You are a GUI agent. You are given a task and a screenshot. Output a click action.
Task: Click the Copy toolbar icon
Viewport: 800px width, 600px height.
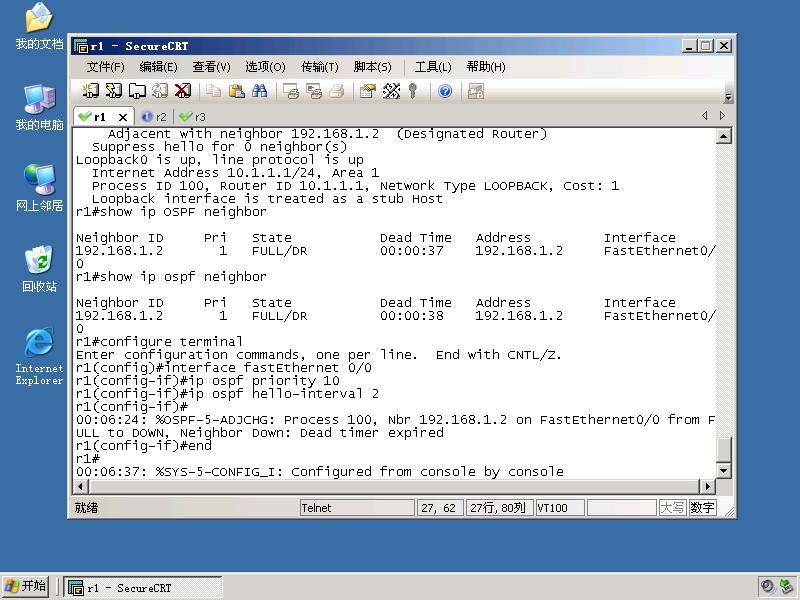pyautogui.click(x=213, y=91)
